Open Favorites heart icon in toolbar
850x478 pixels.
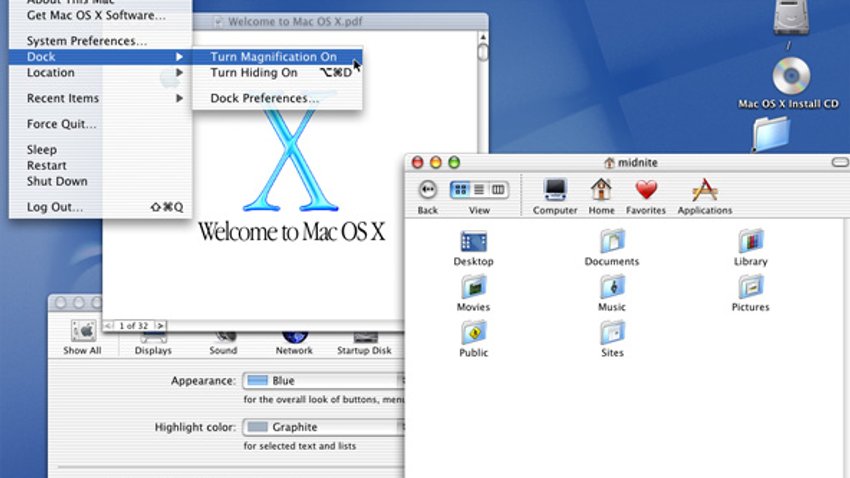[x=646, y=190]
